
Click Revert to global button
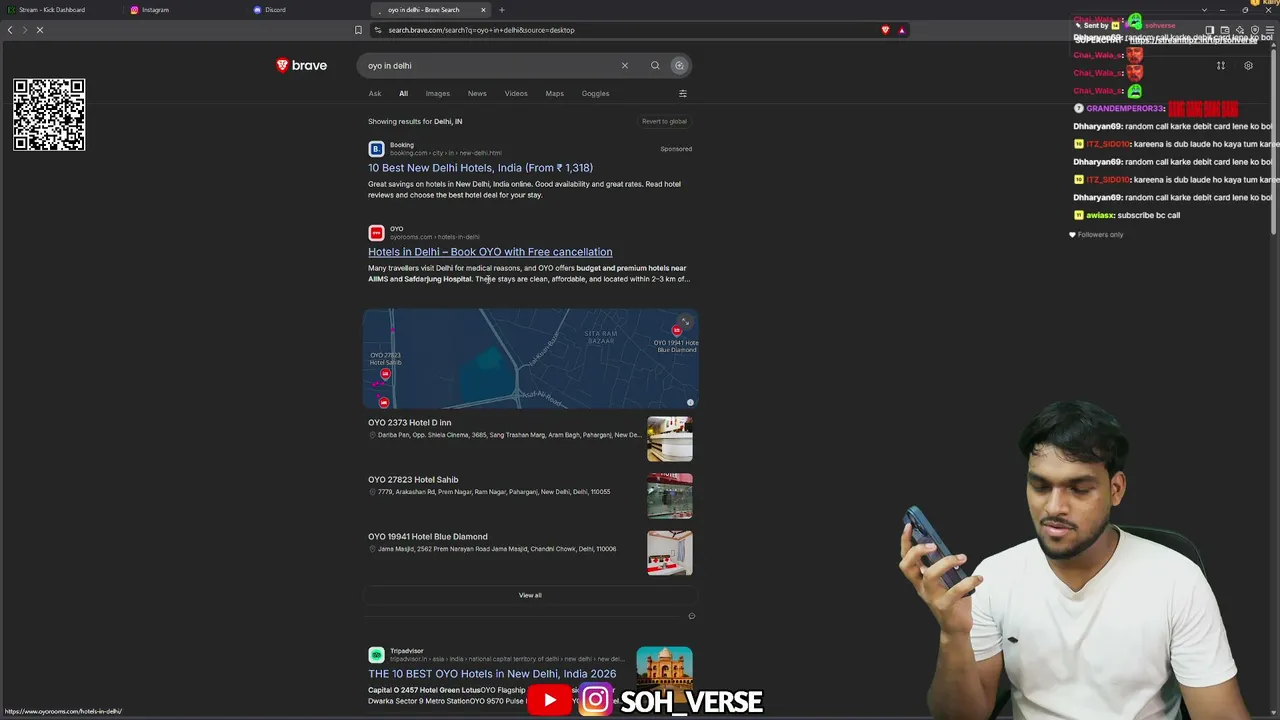point(664,122)
